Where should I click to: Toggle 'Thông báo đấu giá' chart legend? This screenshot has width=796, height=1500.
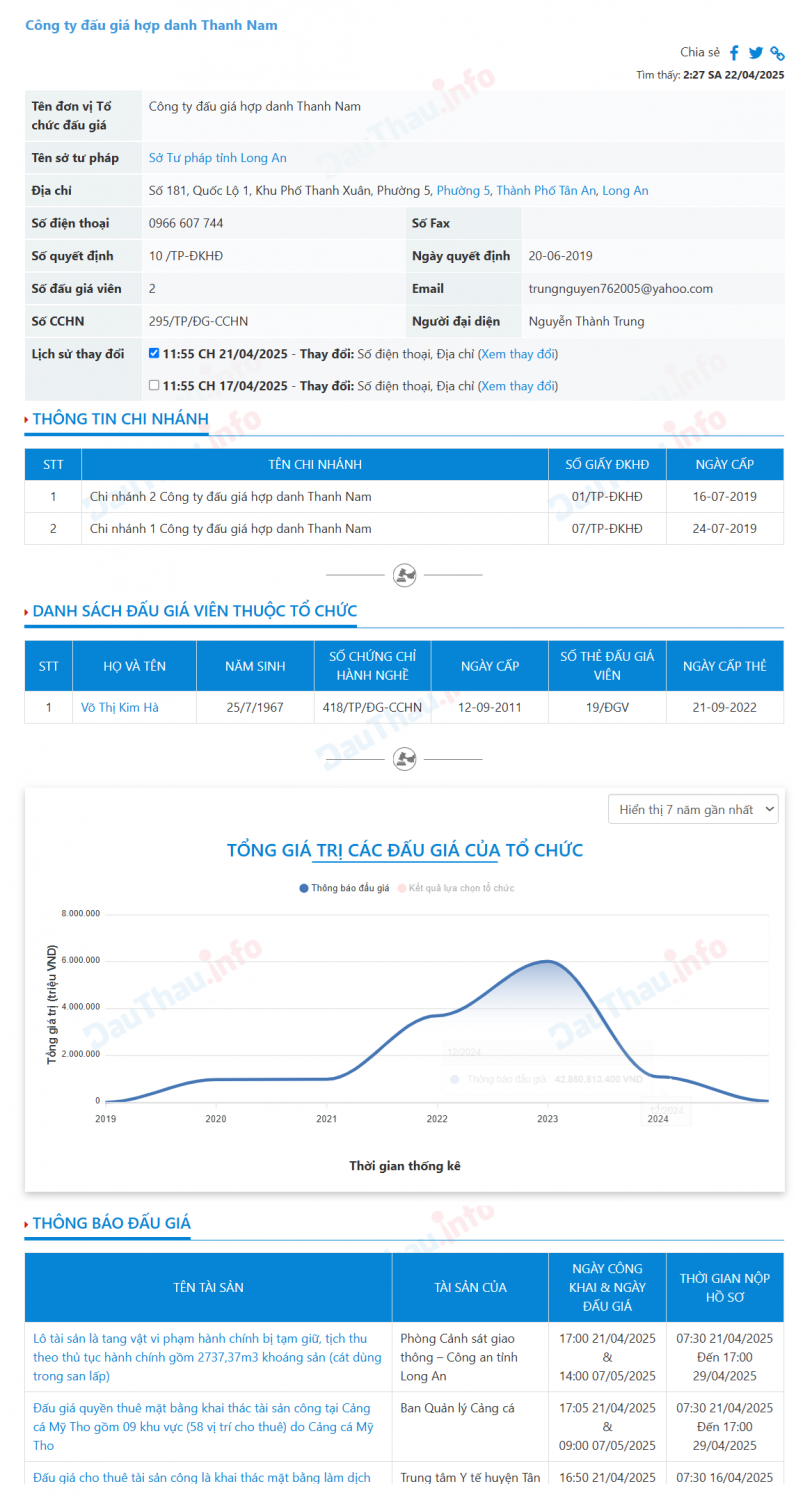point(344,888)
